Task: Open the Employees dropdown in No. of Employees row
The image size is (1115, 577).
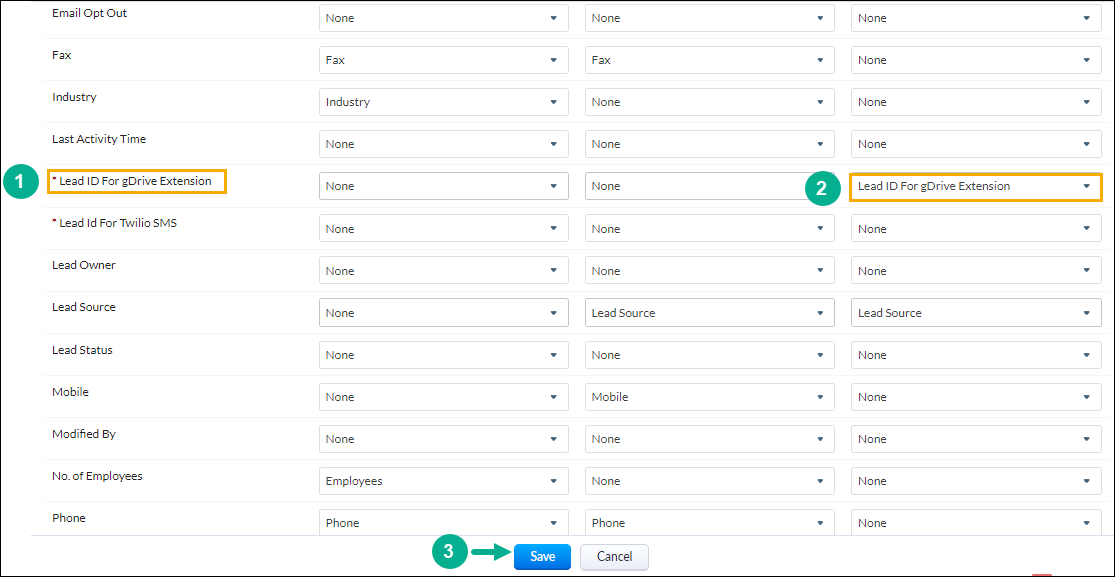Action: tap(444, 481)
